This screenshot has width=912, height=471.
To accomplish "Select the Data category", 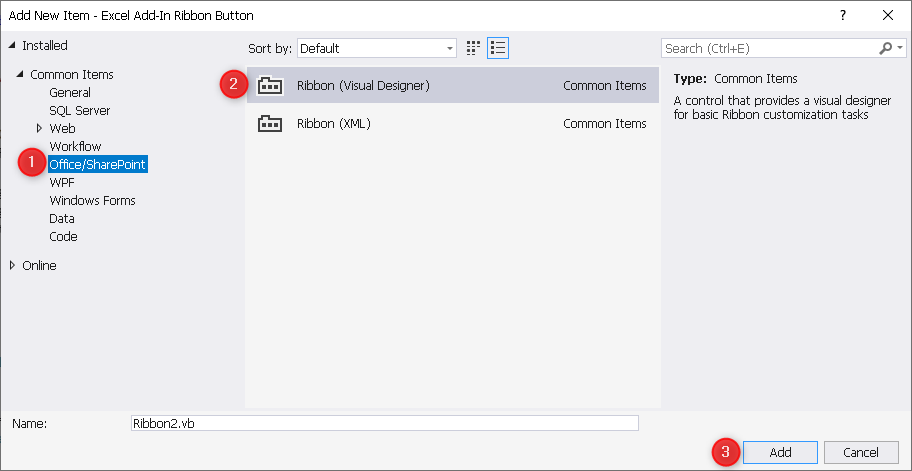I will [x=62, y=219].
